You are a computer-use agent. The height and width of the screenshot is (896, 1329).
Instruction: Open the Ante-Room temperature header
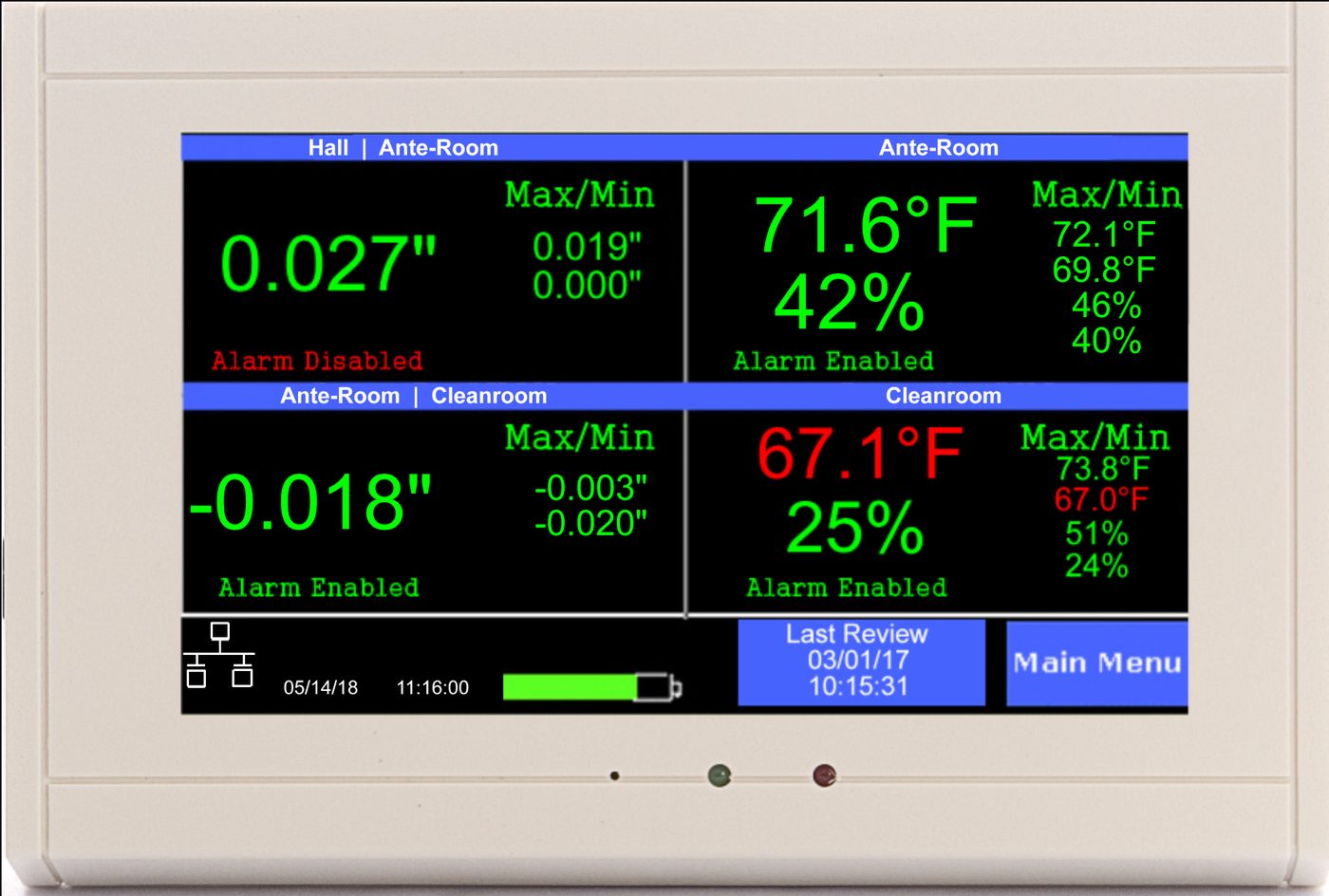point(937,148)
